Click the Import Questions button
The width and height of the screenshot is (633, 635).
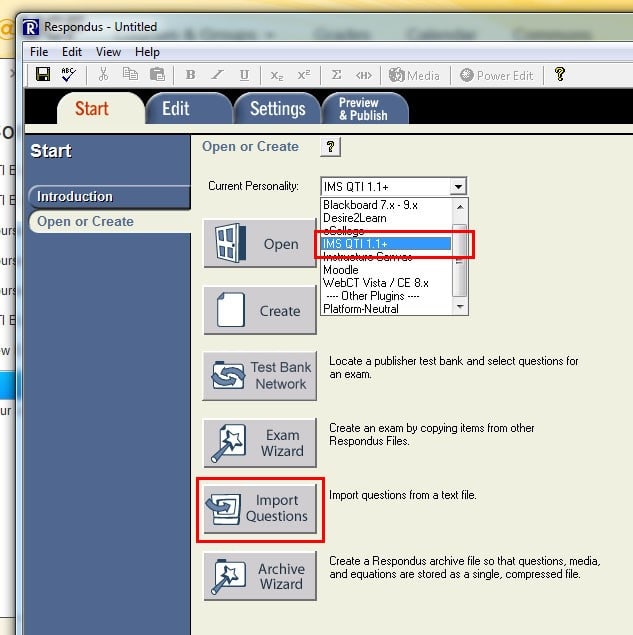pyautogui.click(x=260, y=509)
